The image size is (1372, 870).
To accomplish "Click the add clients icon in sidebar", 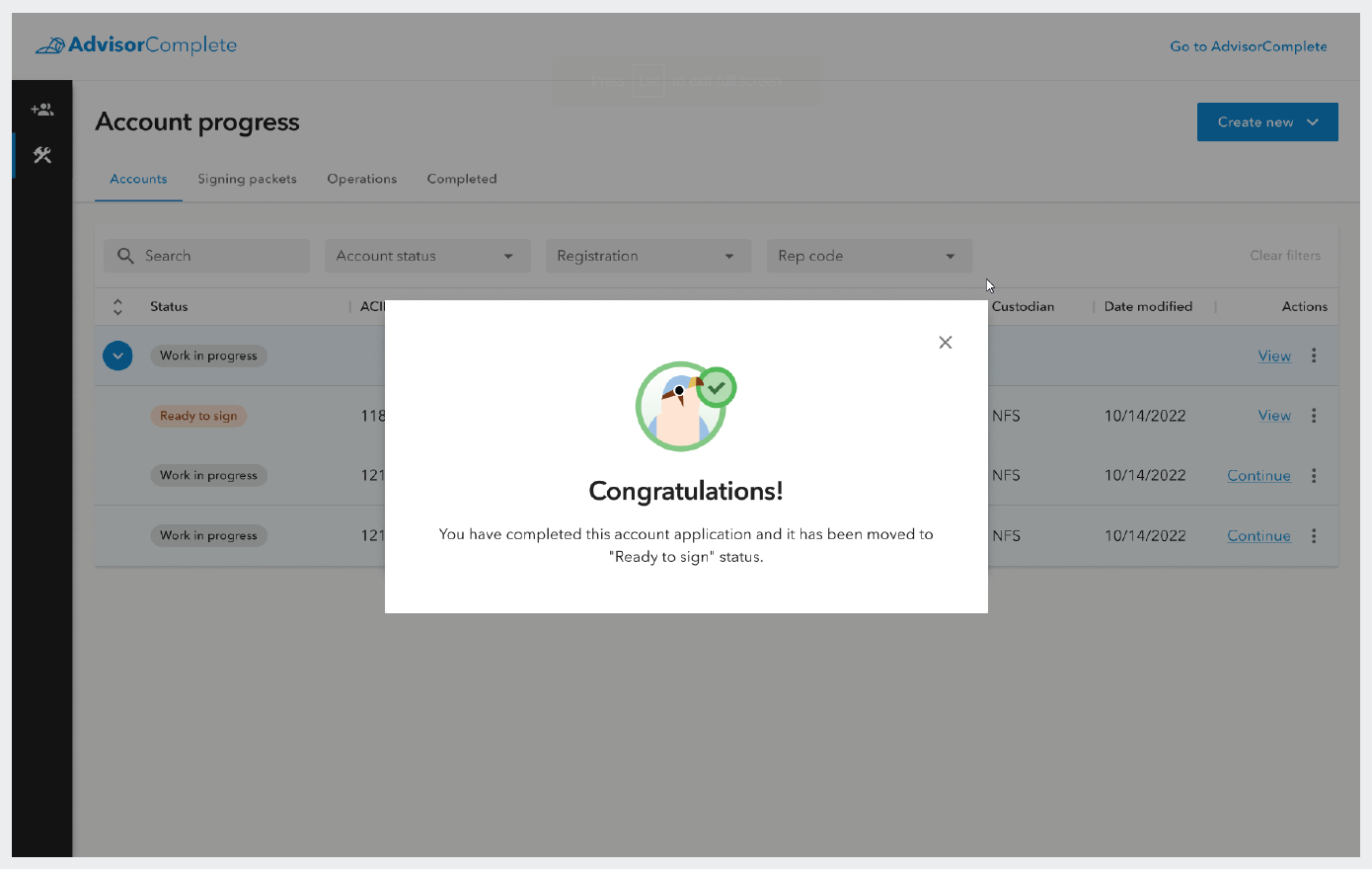I will 41,110.
